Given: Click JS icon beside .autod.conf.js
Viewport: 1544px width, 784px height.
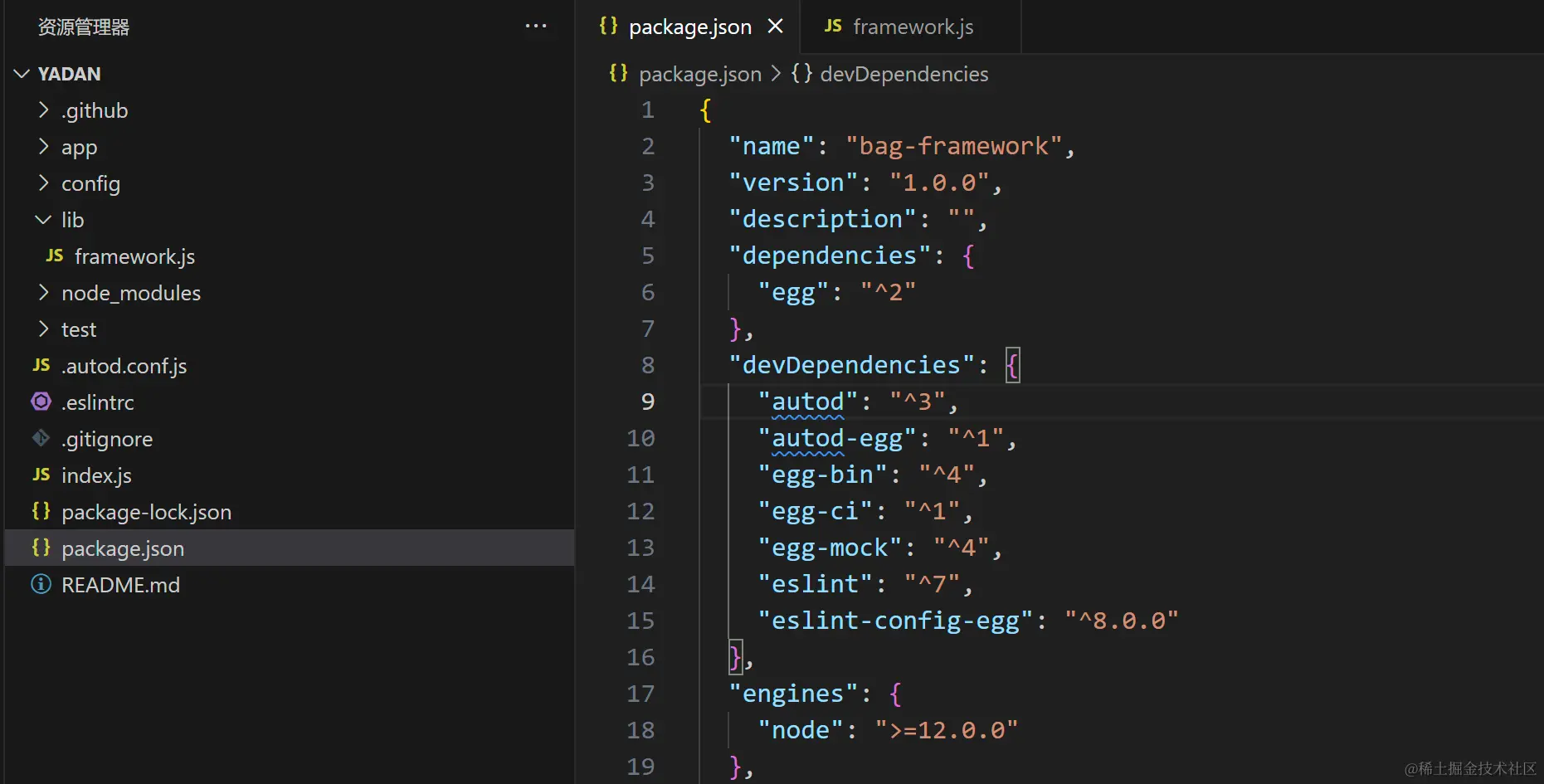Looking at the screenshot, I should pyautogui.click(x=41, y=365).
